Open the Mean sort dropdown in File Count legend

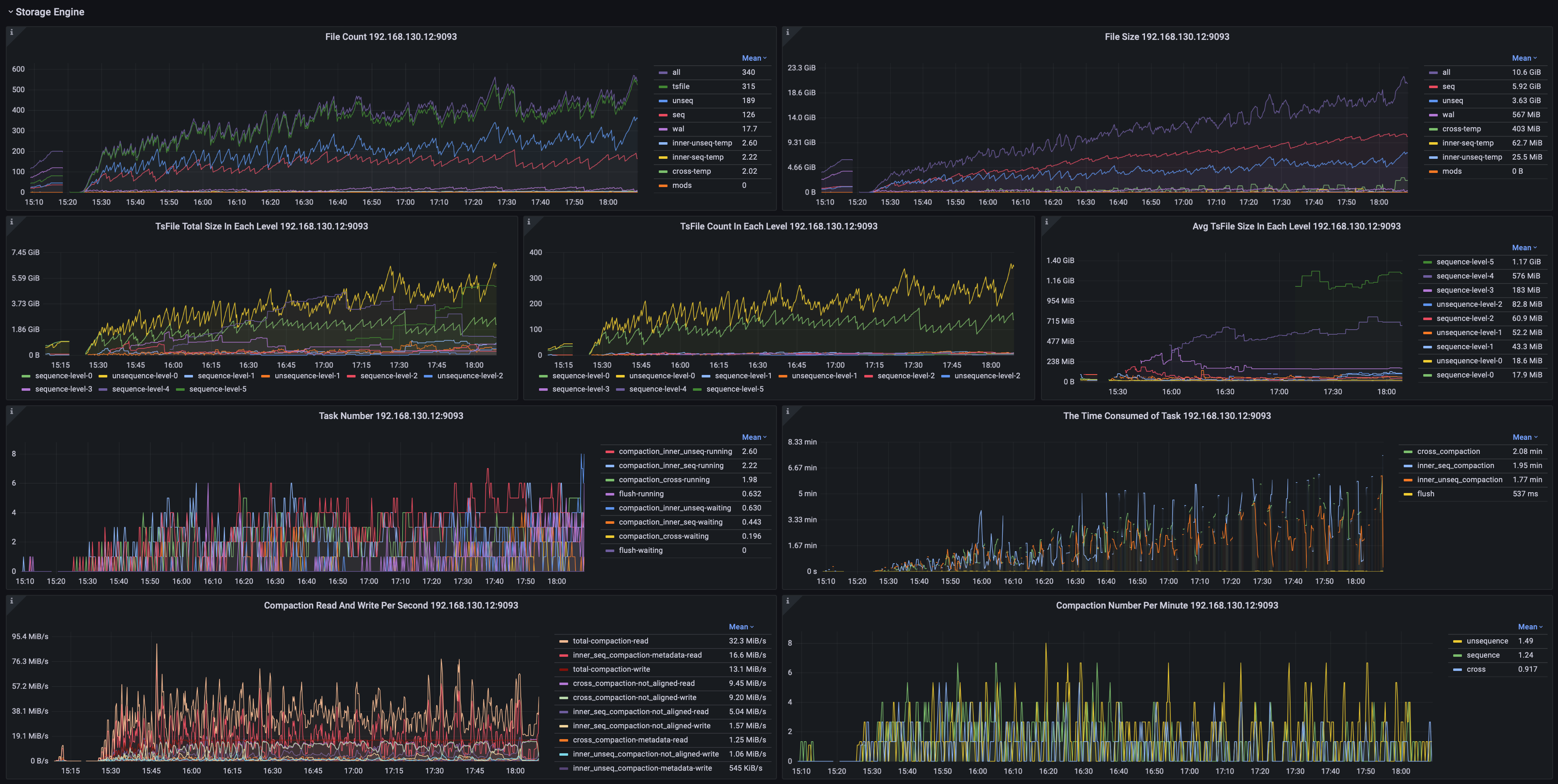pos(754,58)
